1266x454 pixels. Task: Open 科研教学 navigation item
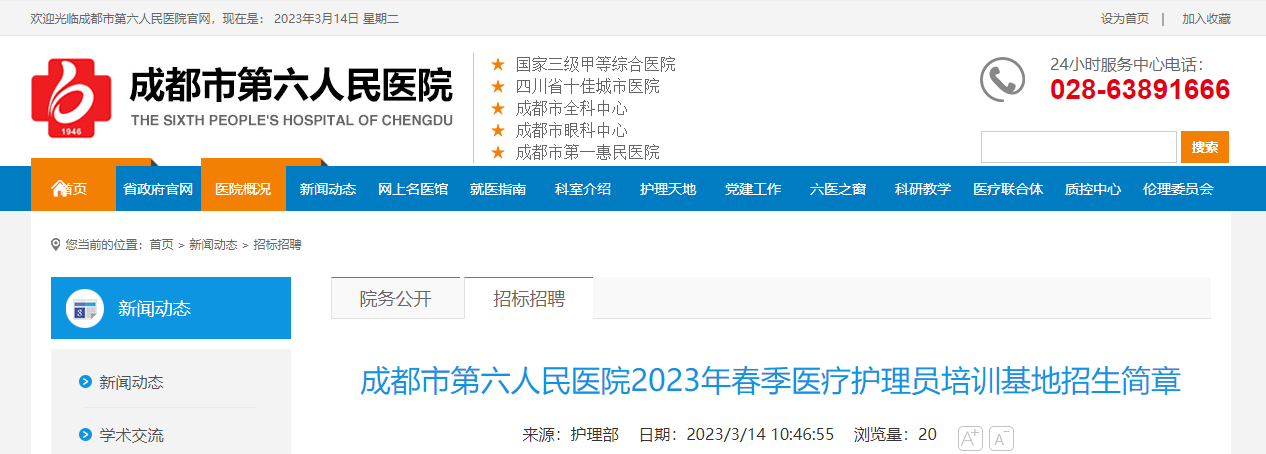pyautogui.click(x=923, y=189)
